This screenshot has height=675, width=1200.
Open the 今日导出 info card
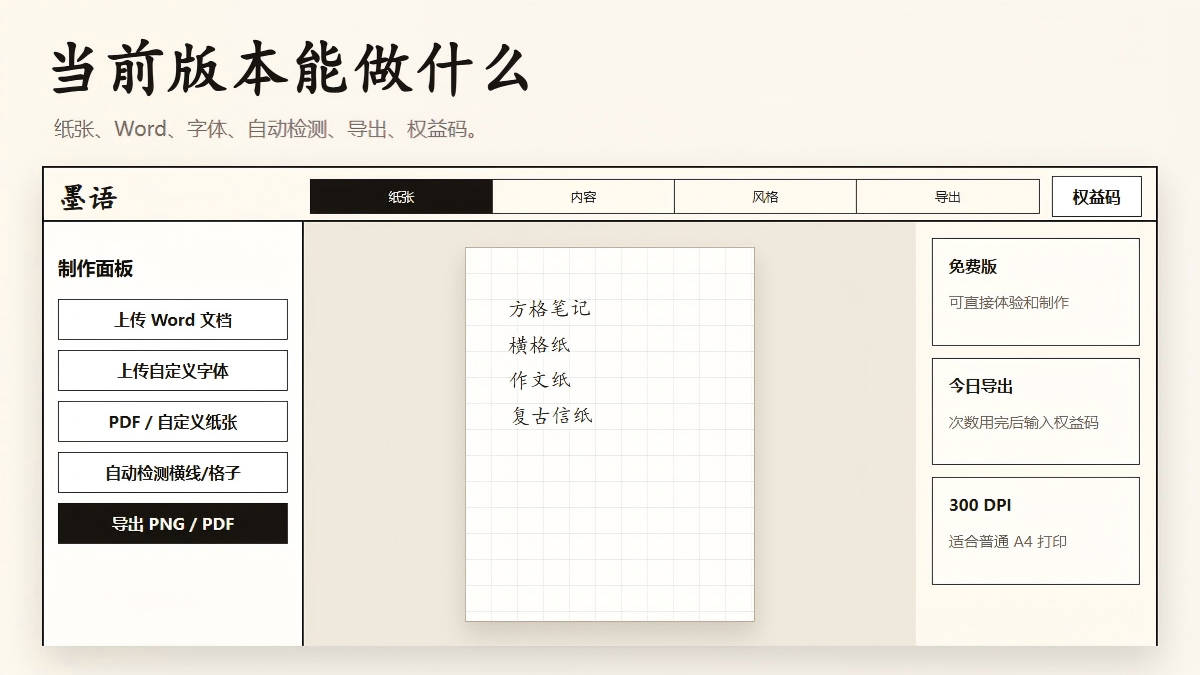click(x=1036, y=411)
